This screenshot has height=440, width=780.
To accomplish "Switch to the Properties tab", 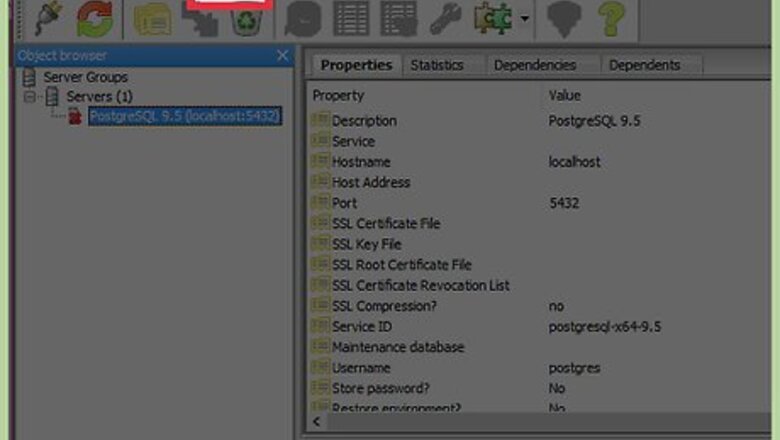I will point(355,65).
